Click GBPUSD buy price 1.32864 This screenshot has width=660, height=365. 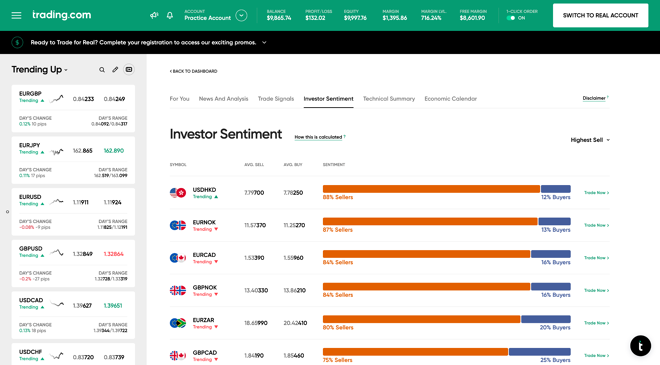click(114, 254)
